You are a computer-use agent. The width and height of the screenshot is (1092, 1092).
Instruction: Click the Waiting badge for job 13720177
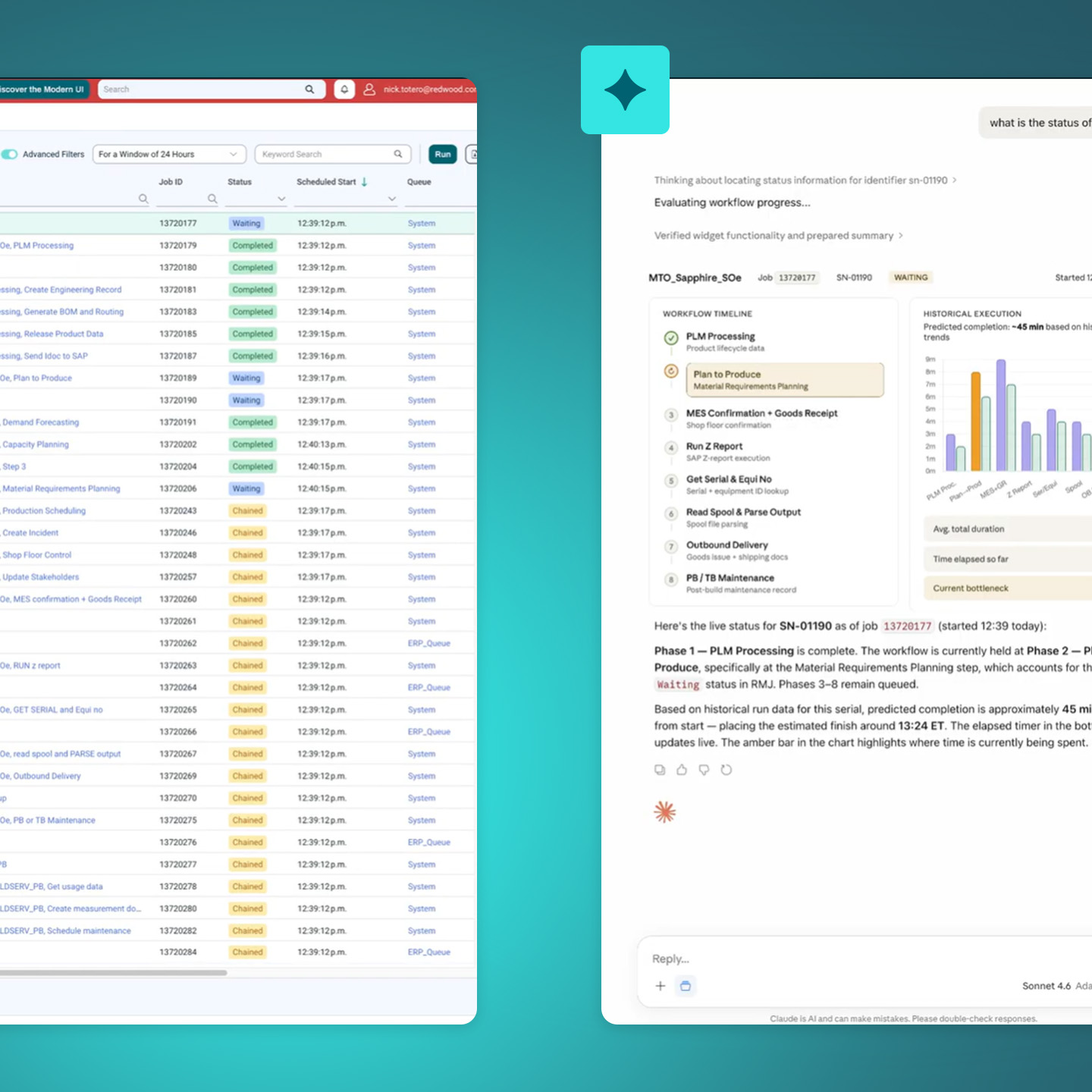246,224
